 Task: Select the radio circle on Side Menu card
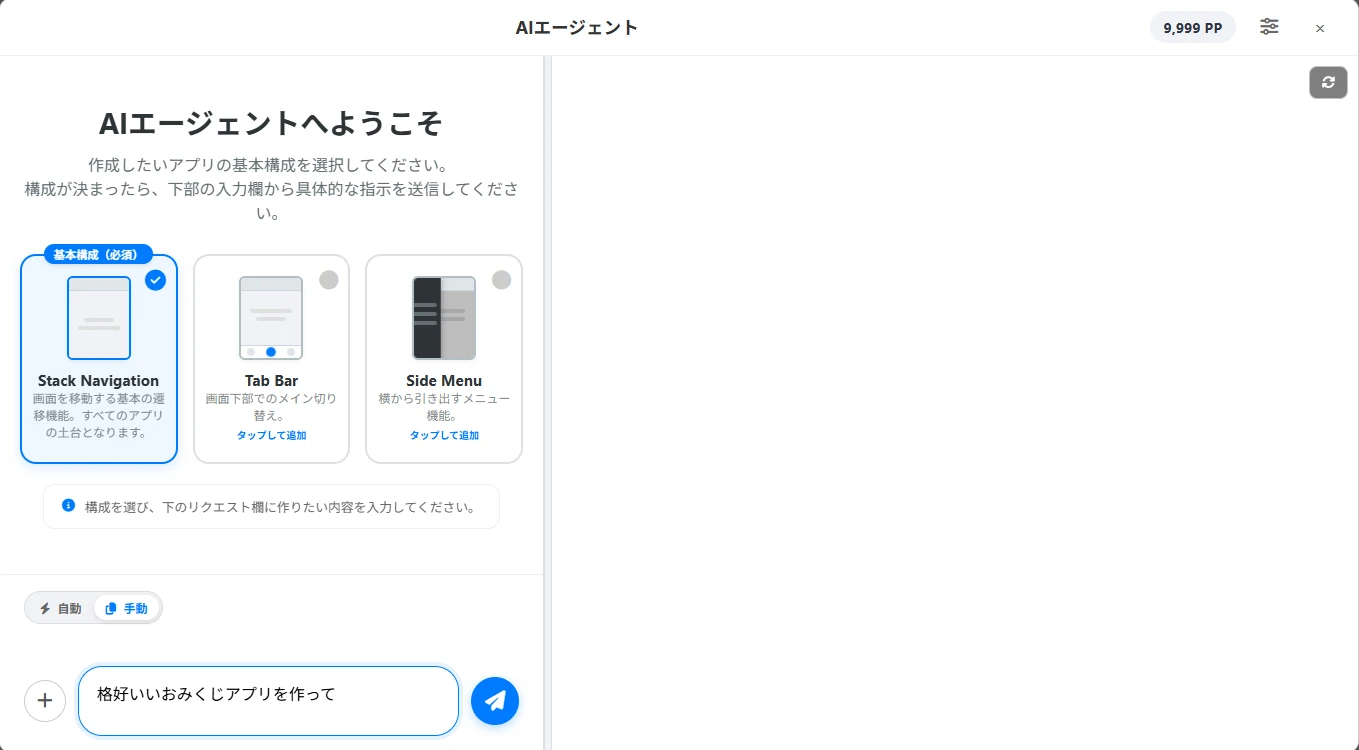point(501,280)
